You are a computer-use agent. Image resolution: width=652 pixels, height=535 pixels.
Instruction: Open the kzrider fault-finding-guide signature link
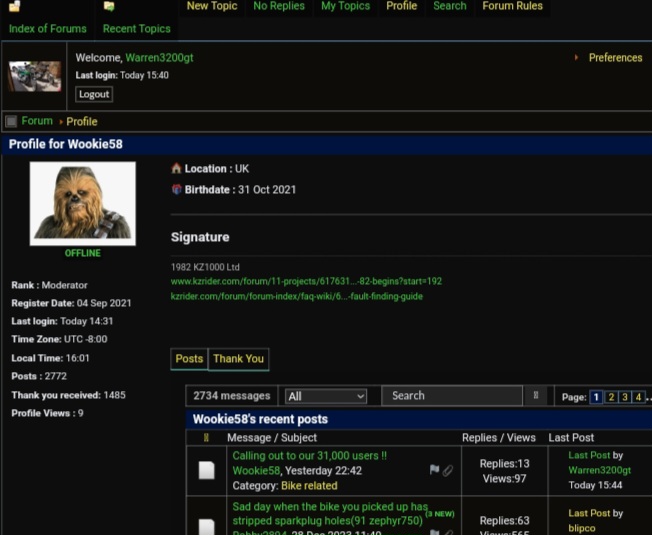point(296,296)
